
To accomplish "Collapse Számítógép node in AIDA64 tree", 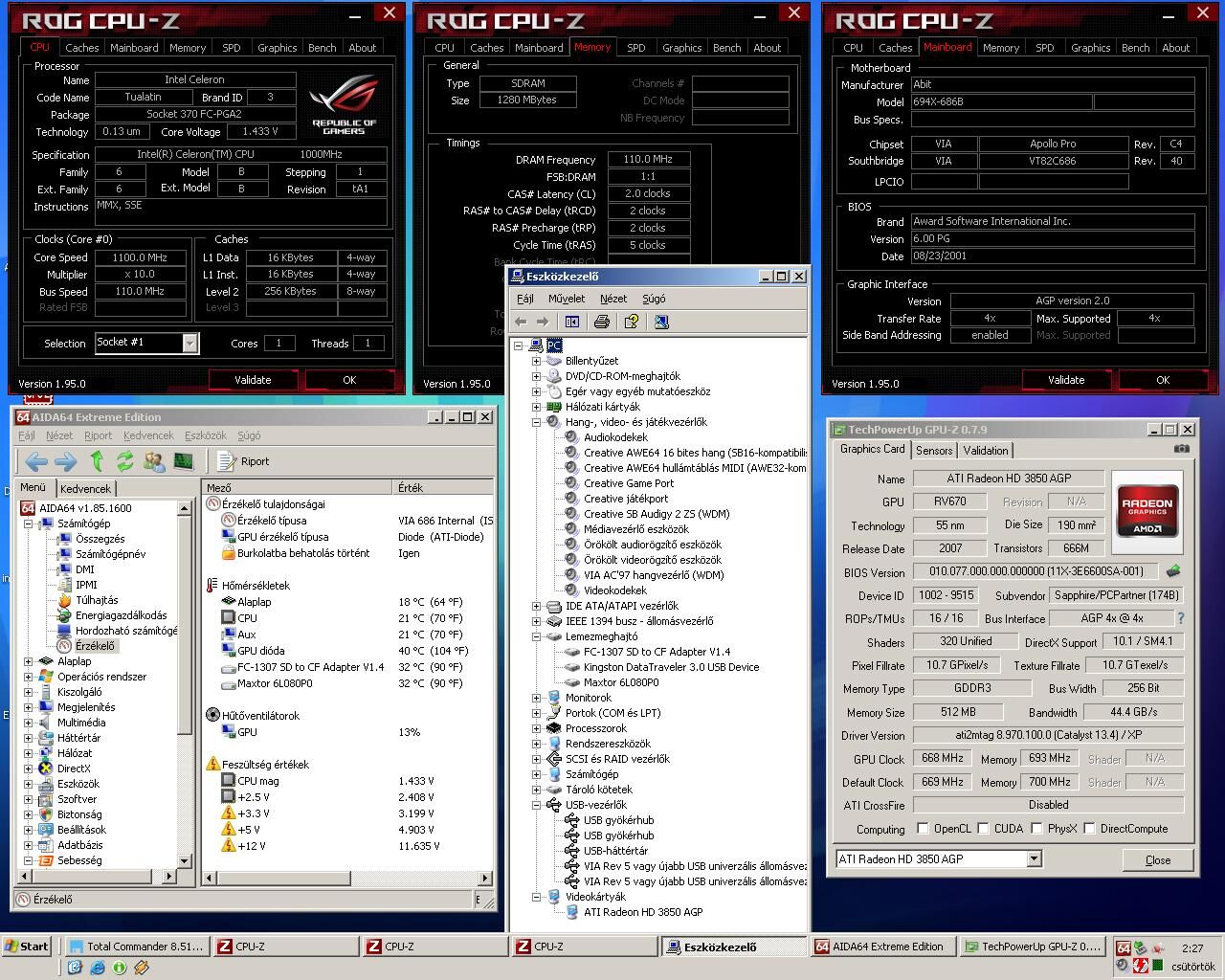I will (28, 523).
